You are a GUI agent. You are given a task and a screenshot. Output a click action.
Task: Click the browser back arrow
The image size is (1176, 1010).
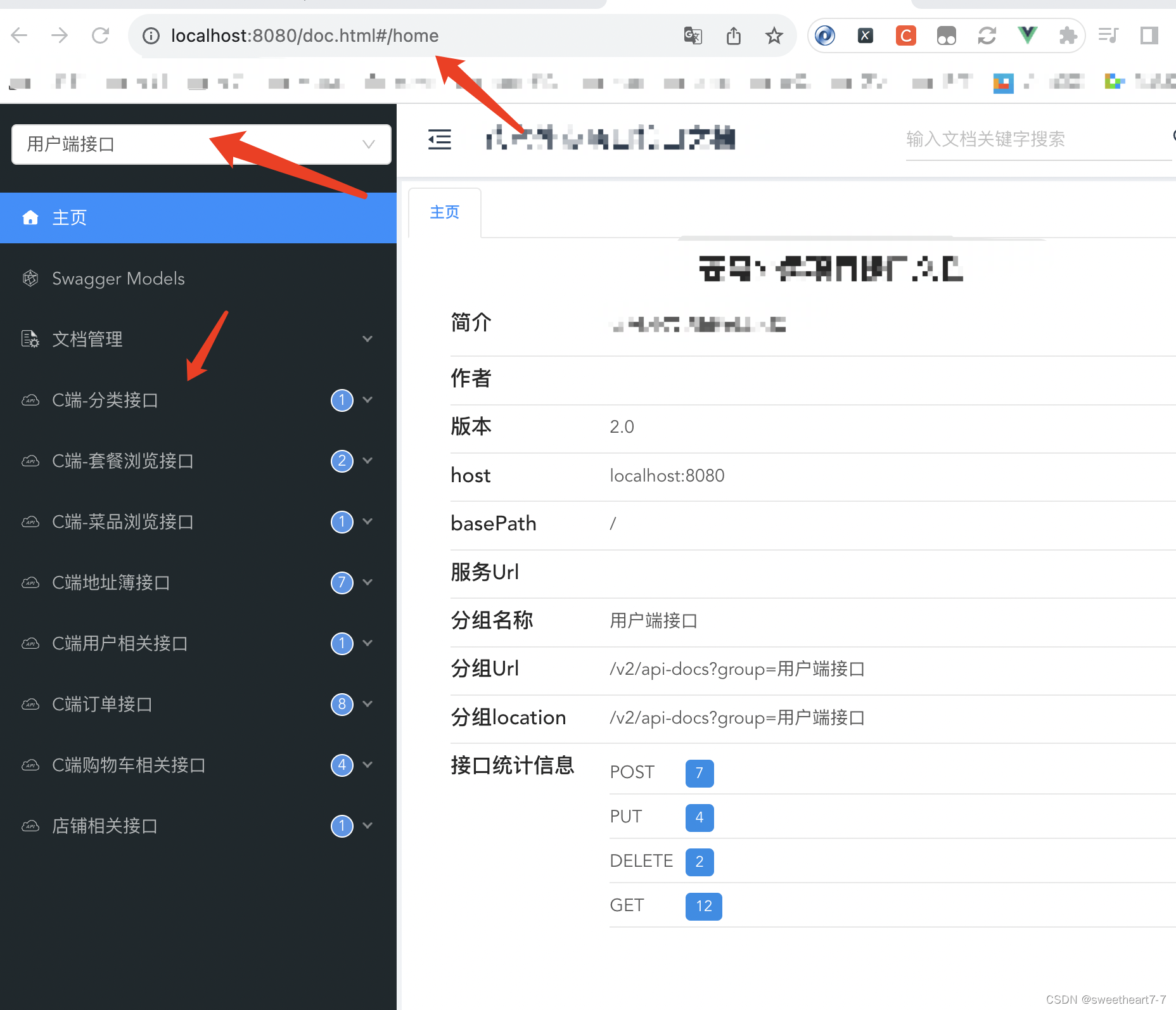tap(20, 35)
